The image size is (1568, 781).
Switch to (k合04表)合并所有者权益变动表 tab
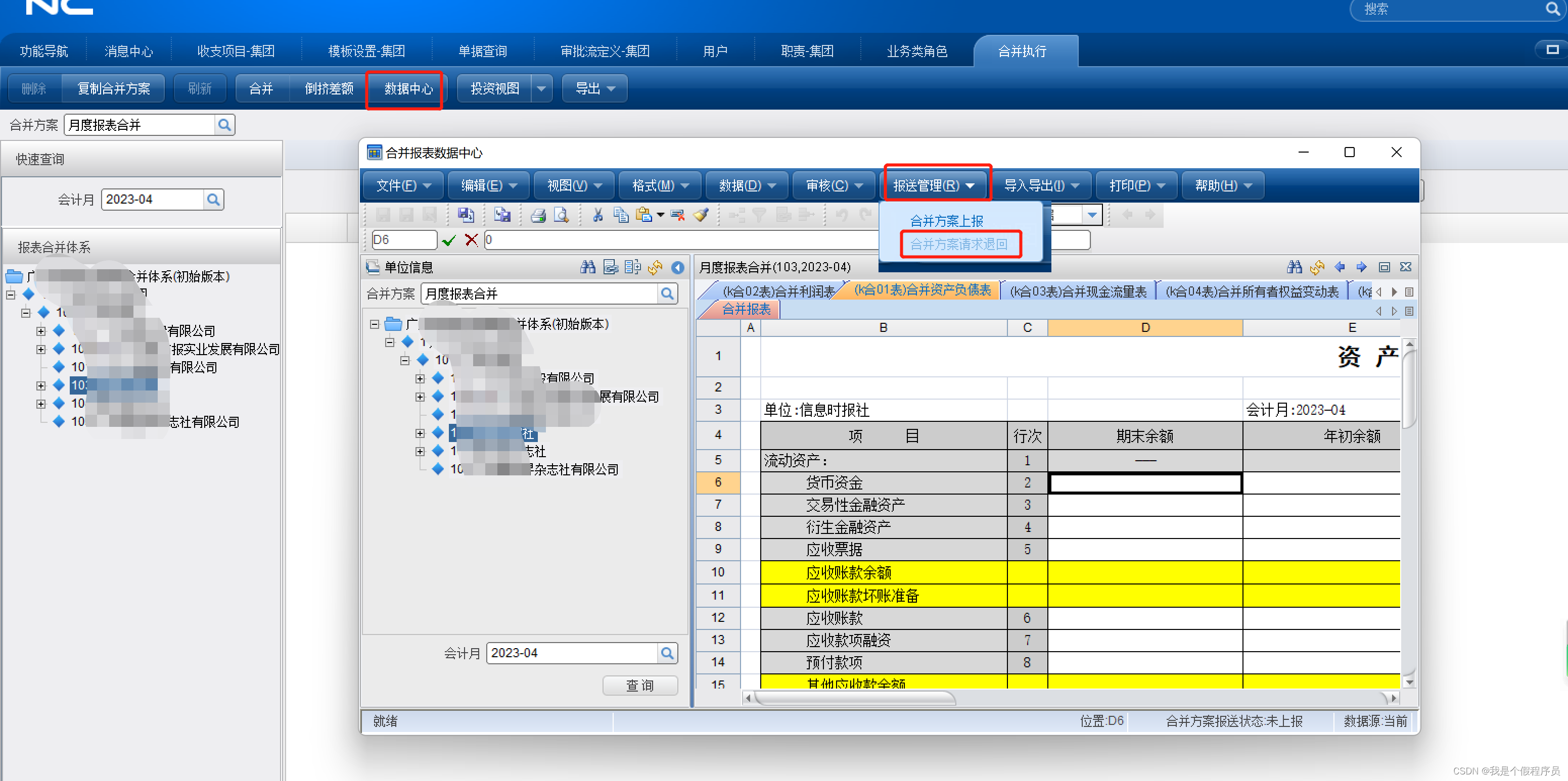coord(1252,292)
